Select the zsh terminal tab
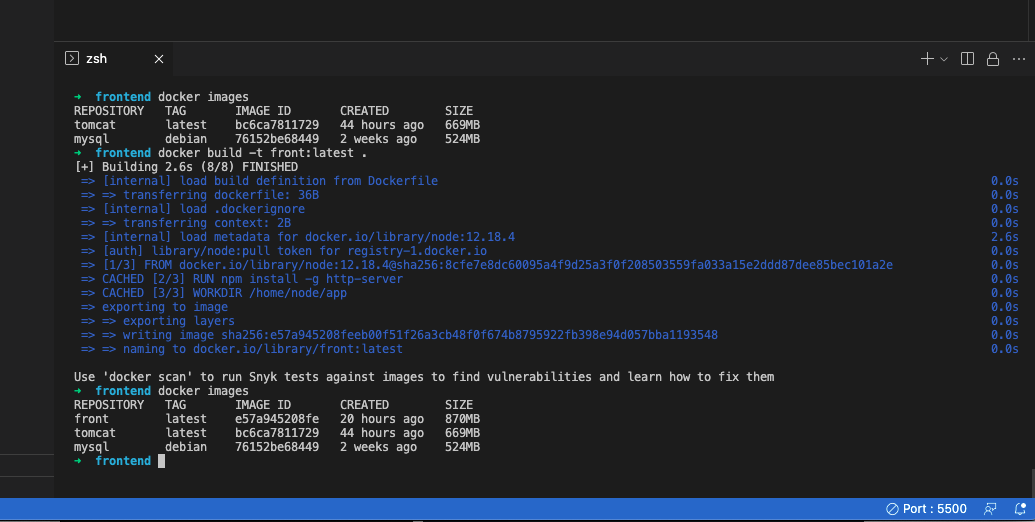 [x=114, y=59]
